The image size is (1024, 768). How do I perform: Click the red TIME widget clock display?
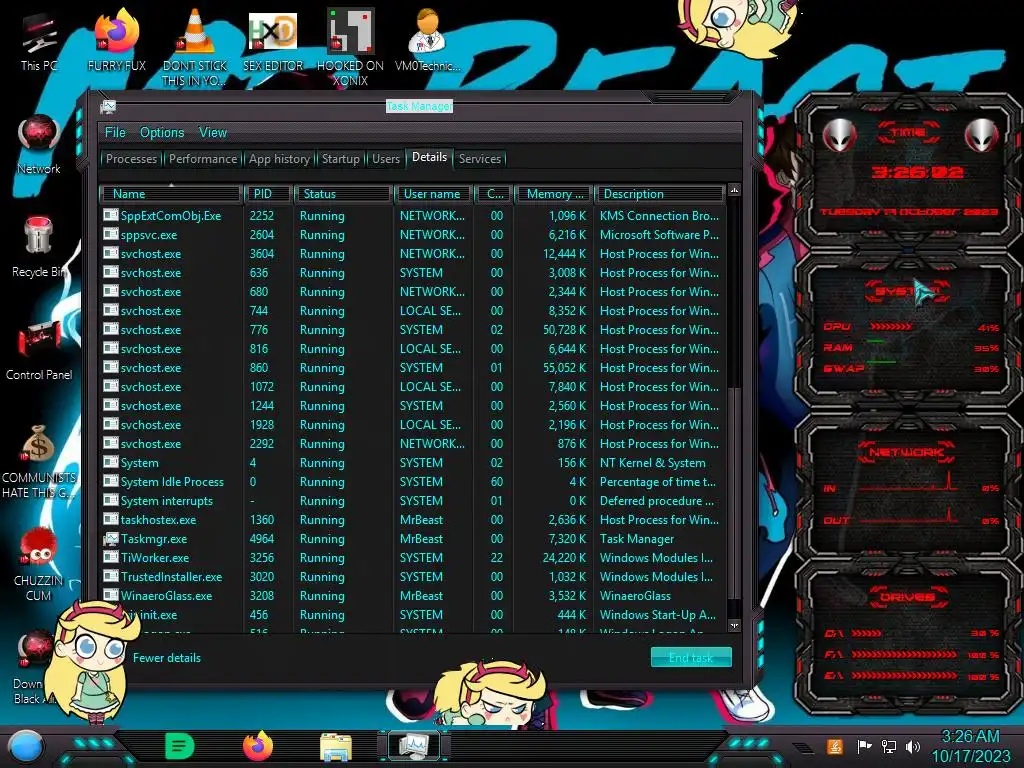pyautogui.click(x=917, y=172)
